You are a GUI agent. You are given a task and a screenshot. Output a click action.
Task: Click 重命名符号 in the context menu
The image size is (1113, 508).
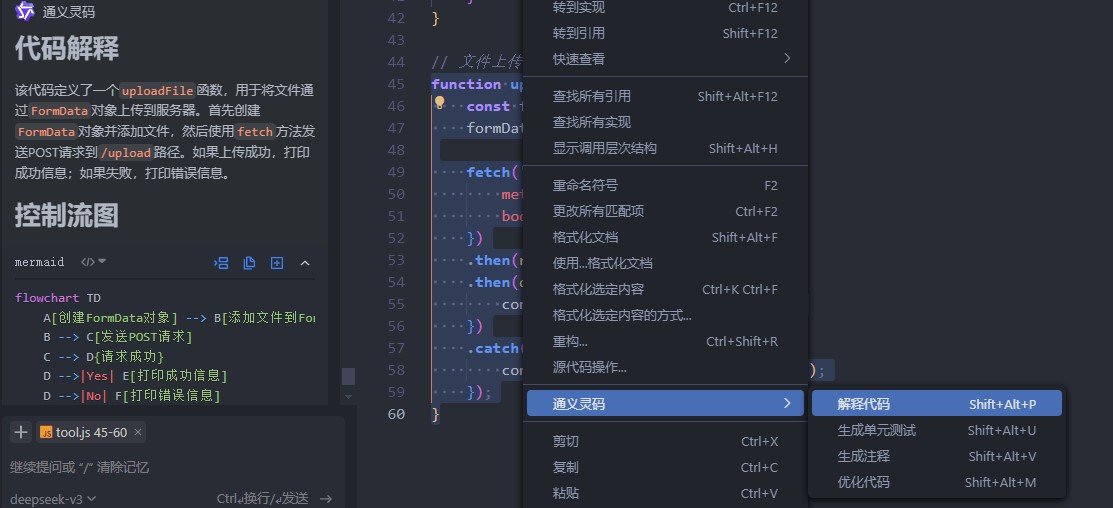pos(665,185)
